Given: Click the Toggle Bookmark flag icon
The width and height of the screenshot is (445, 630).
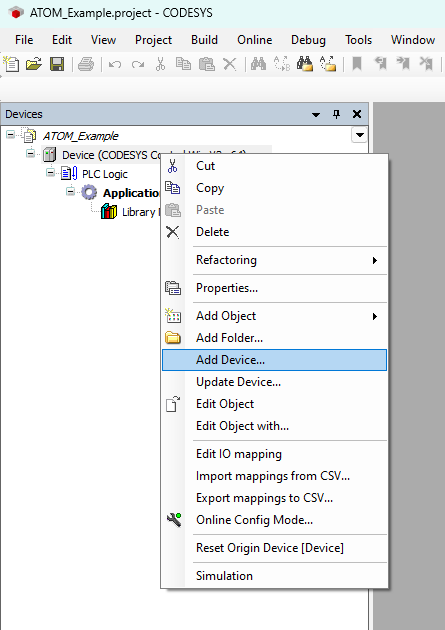Looking at the screenshot, I should coord(357,64).
